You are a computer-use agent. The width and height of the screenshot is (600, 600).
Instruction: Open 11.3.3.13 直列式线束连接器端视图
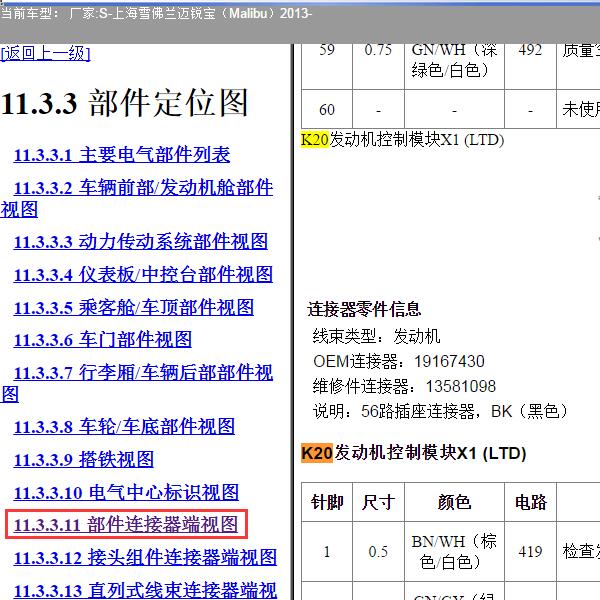point(145,590)
